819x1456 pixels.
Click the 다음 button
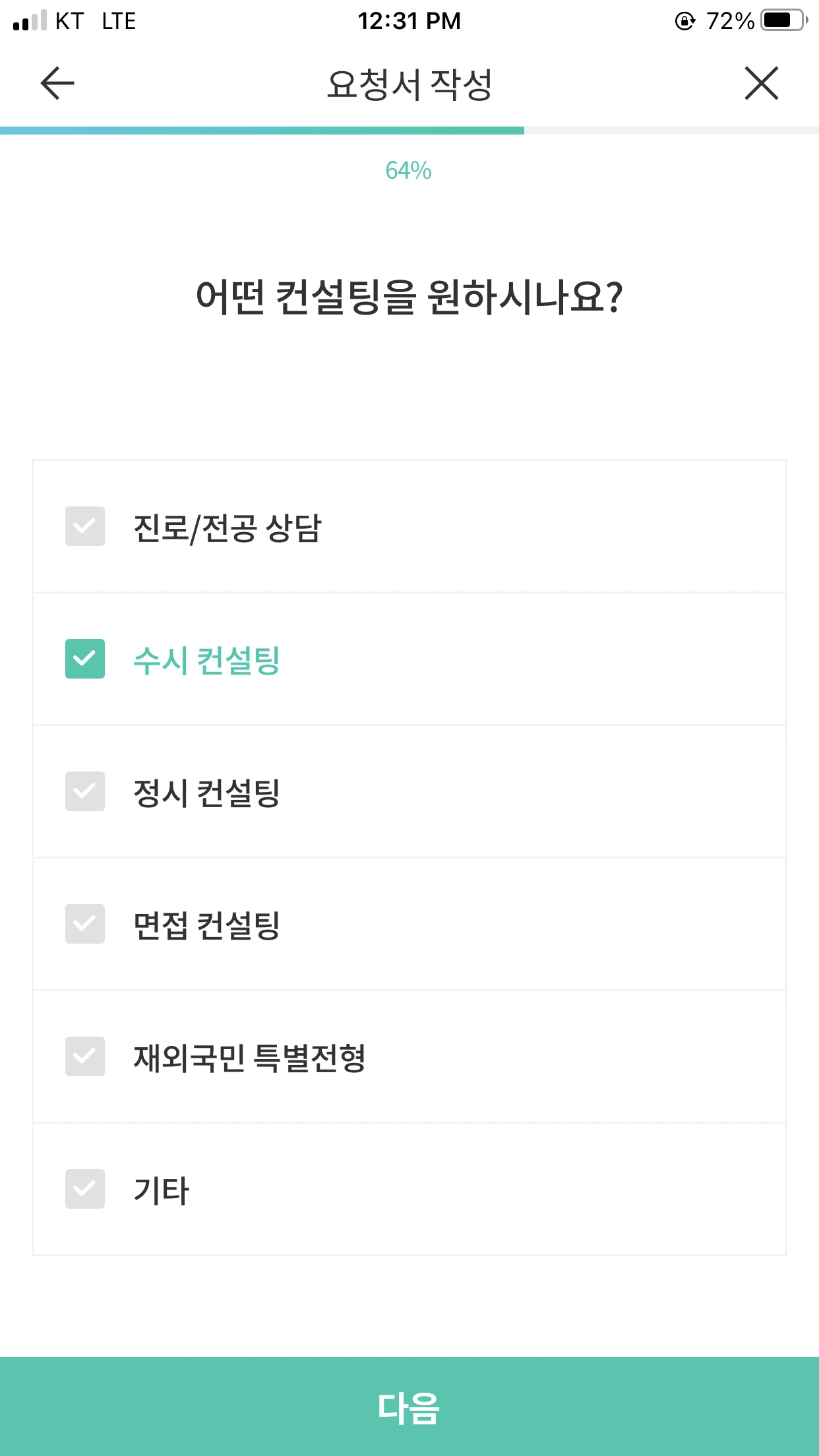[x=409, y=1407]
